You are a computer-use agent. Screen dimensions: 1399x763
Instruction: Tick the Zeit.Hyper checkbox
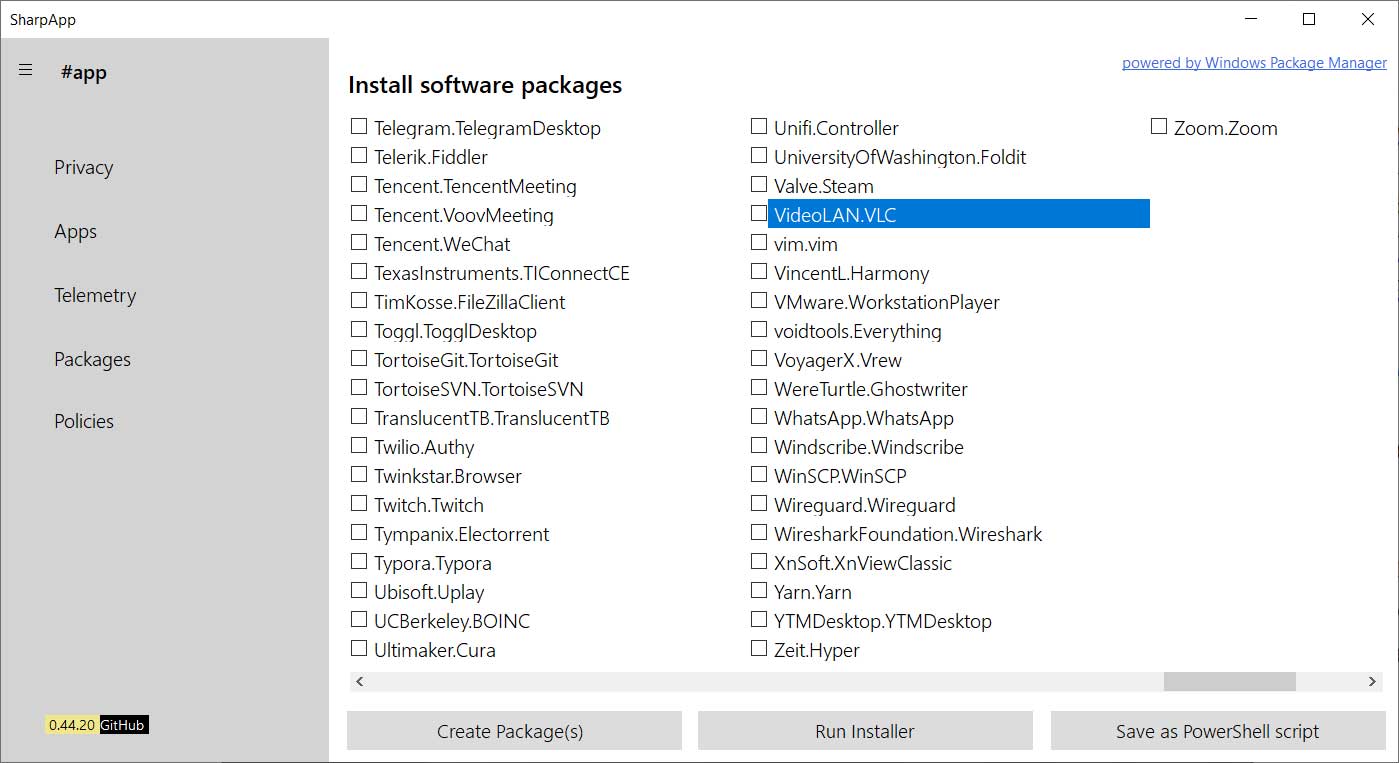tap(759, 648)
